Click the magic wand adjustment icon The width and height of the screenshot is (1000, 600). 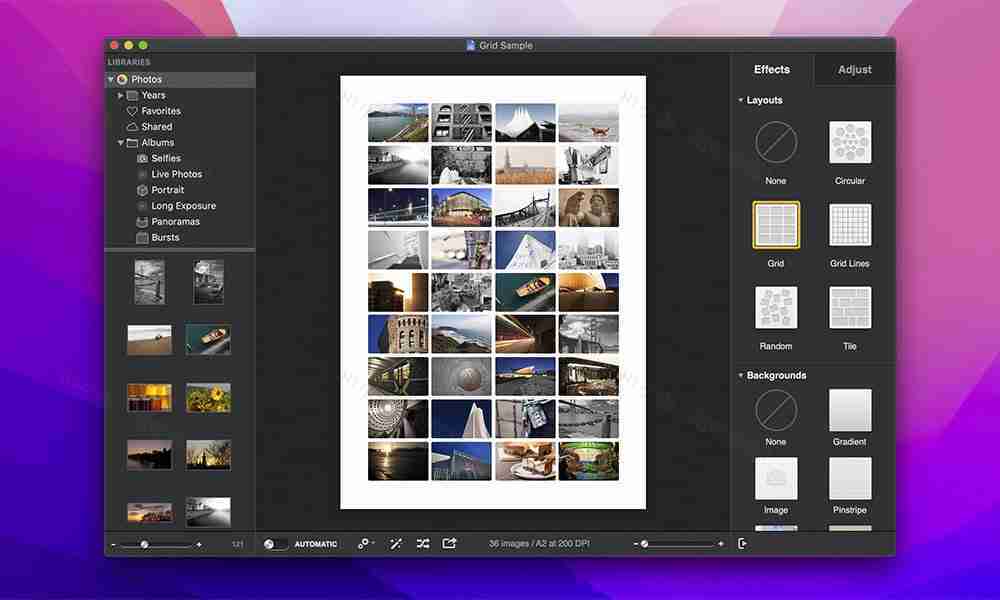click(395, 543)
